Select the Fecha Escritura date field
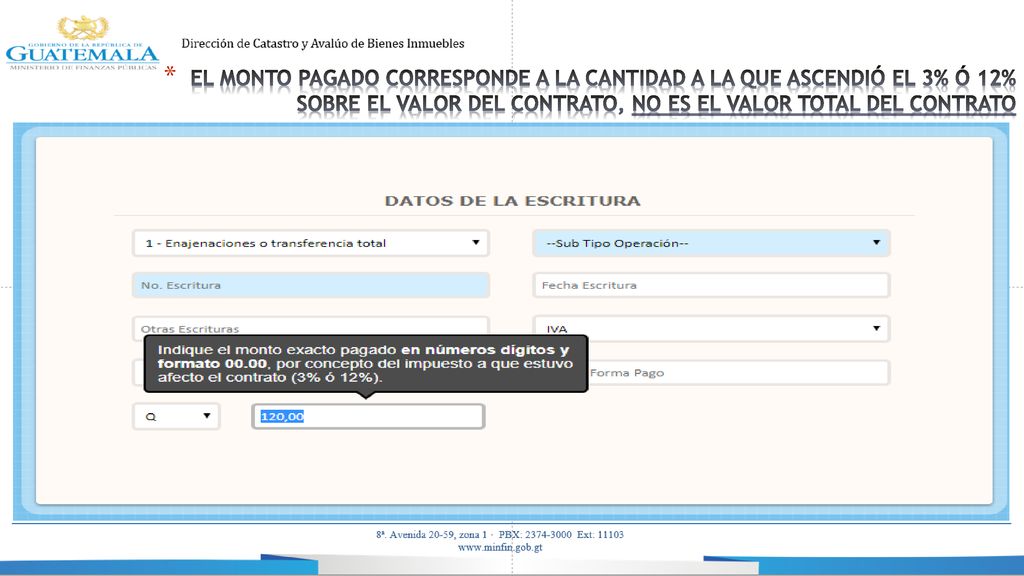This screenshot has height=576, width=1024. point(711,285)
